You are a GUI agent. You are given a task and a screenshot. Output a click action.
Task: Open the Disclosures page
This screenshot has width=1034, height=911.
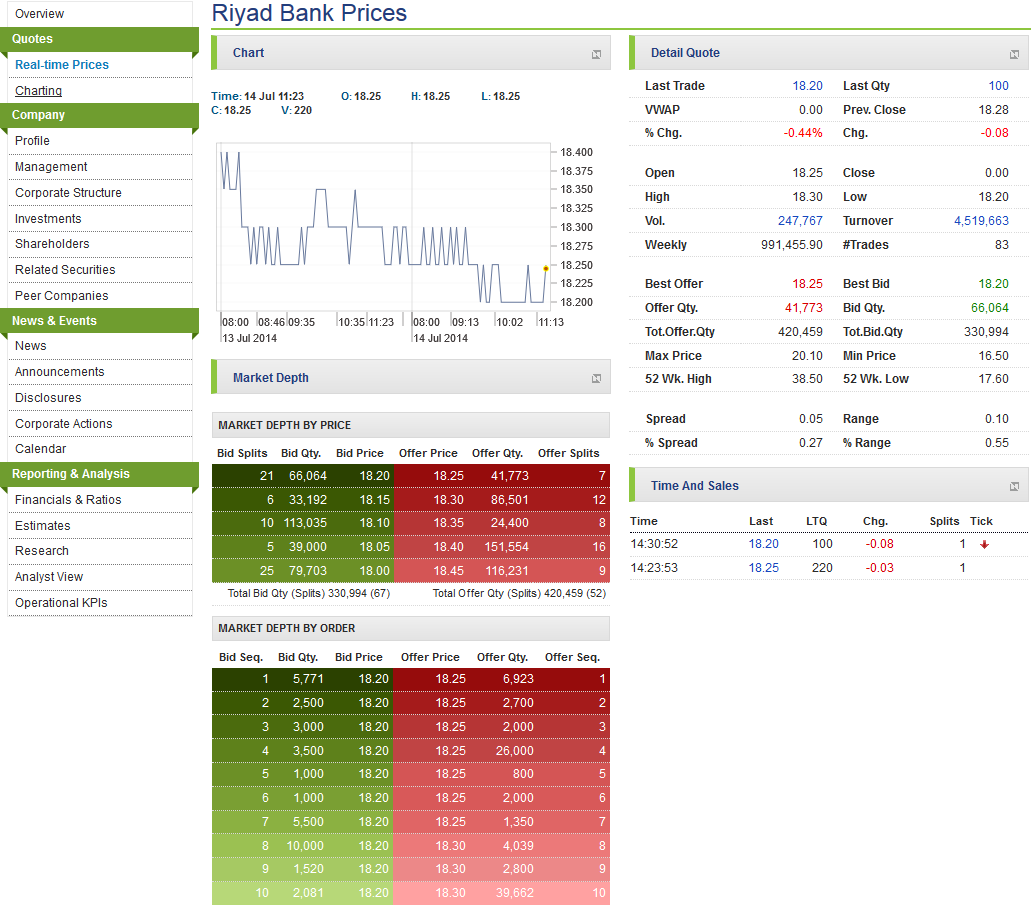click(x=48, y=398)
